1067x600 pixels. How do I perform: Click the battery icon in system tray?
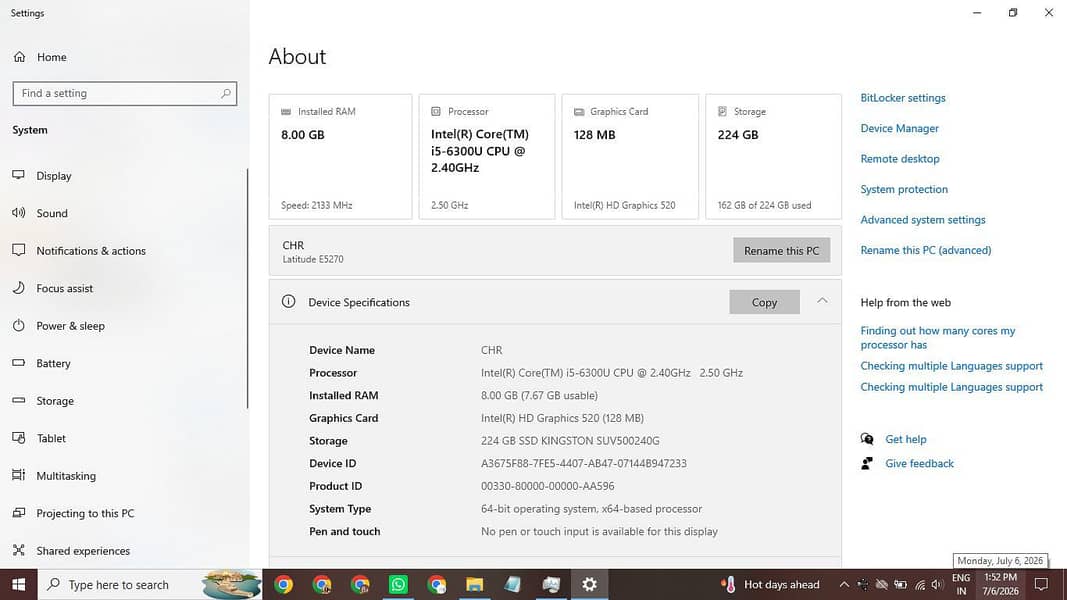pos(900,584)
